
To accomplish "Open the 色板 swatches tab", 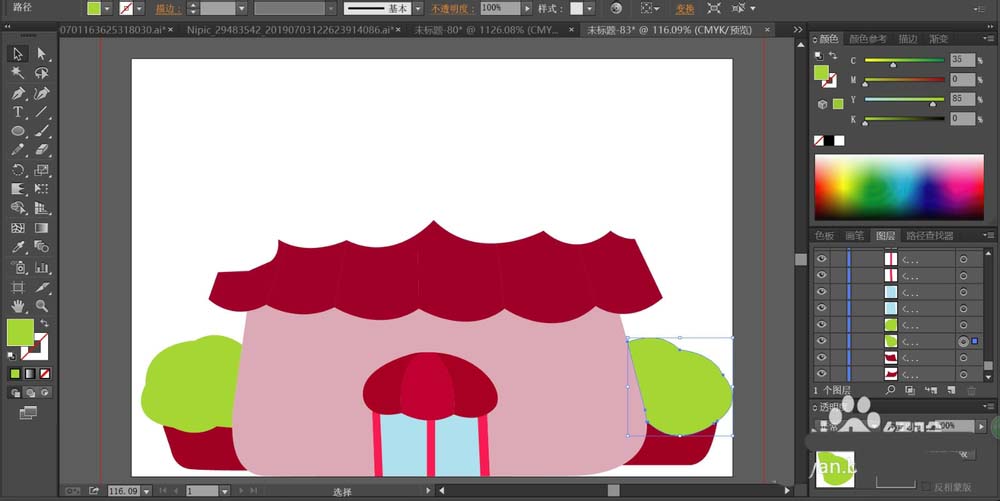I will coord(824,236).
